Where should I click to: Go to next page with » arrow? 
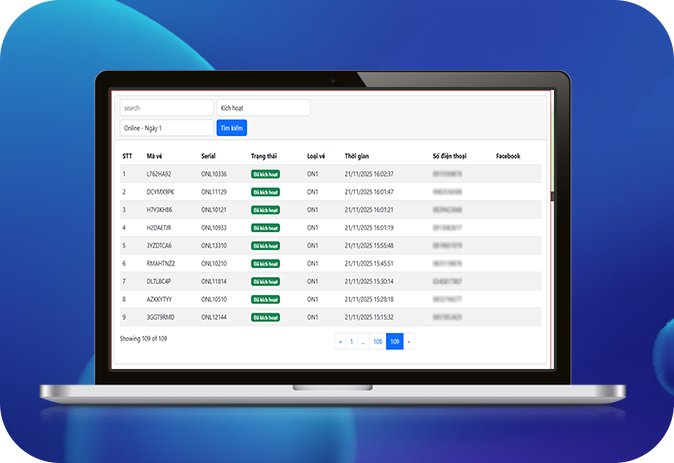click(x=409, y=342)
